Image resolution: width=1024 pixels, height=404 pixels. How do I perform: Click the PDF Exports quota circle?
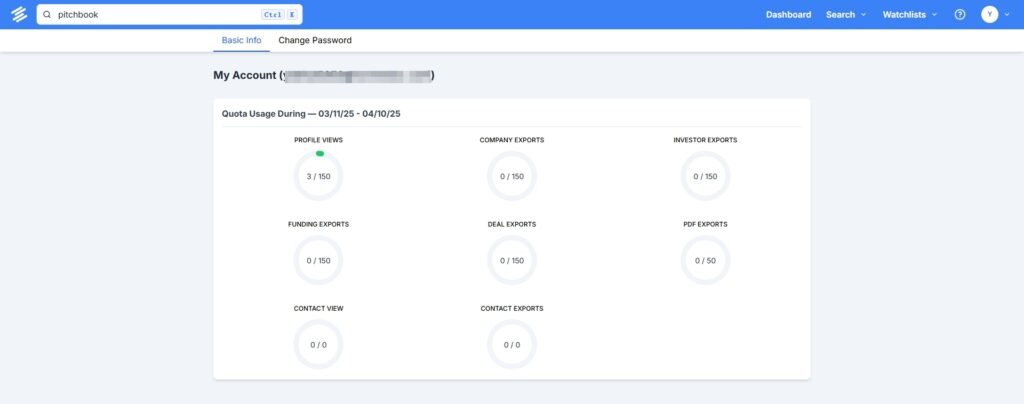705,260
